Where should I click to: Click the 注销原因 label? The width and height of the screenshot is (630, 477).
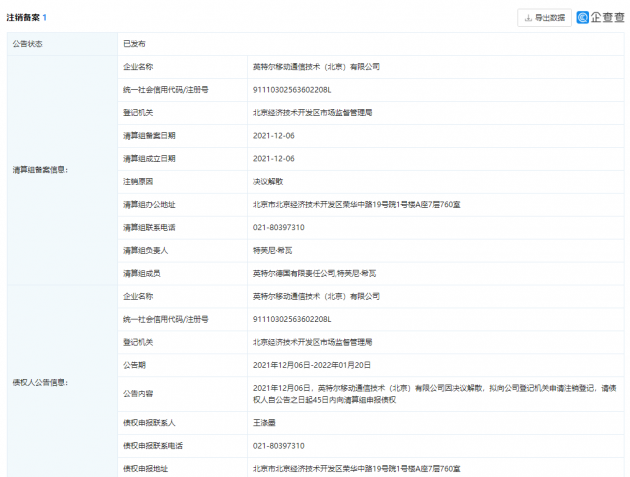coord(138,182)
